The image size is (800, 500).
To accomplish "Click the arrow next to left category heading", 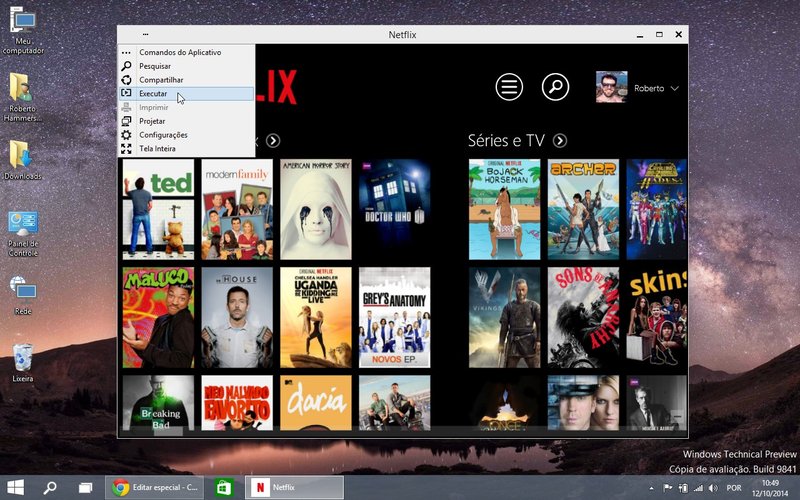I will coord(273,140).
